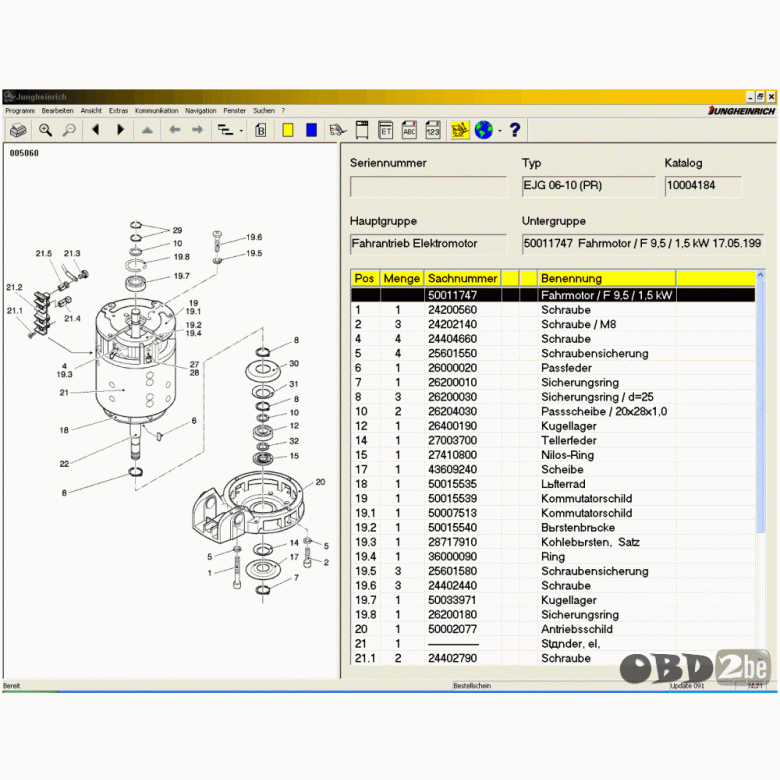Select the yellow square toolbar swatch

288,130
